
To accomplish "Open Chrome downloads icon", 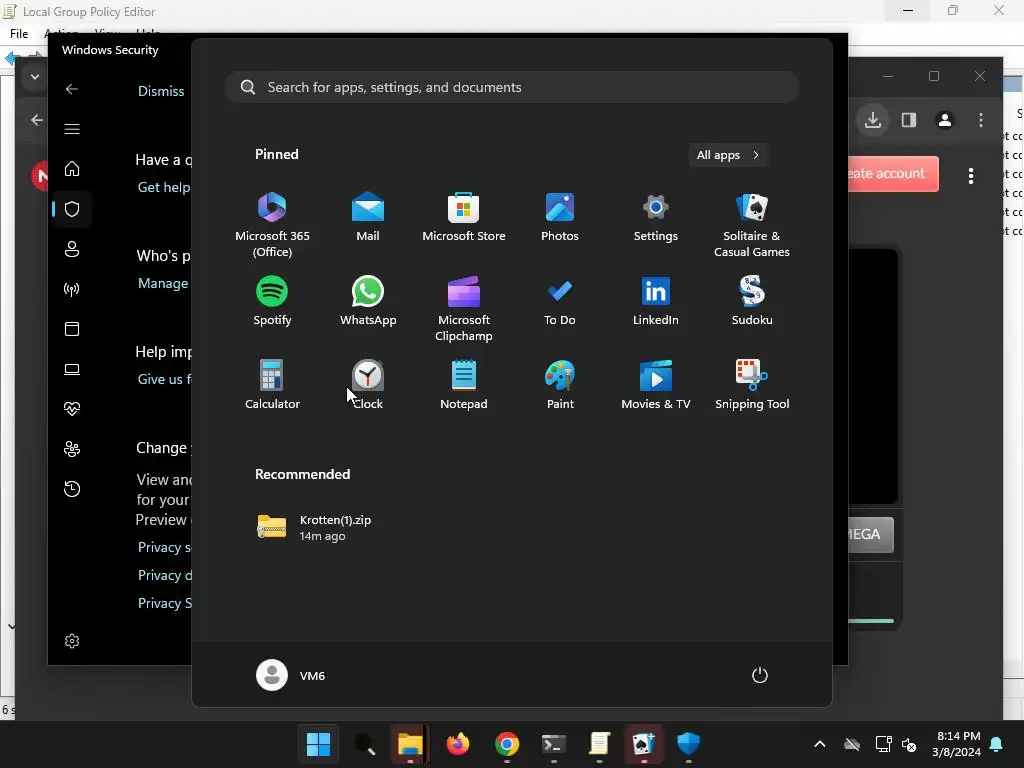I will [x=873, y=120].
